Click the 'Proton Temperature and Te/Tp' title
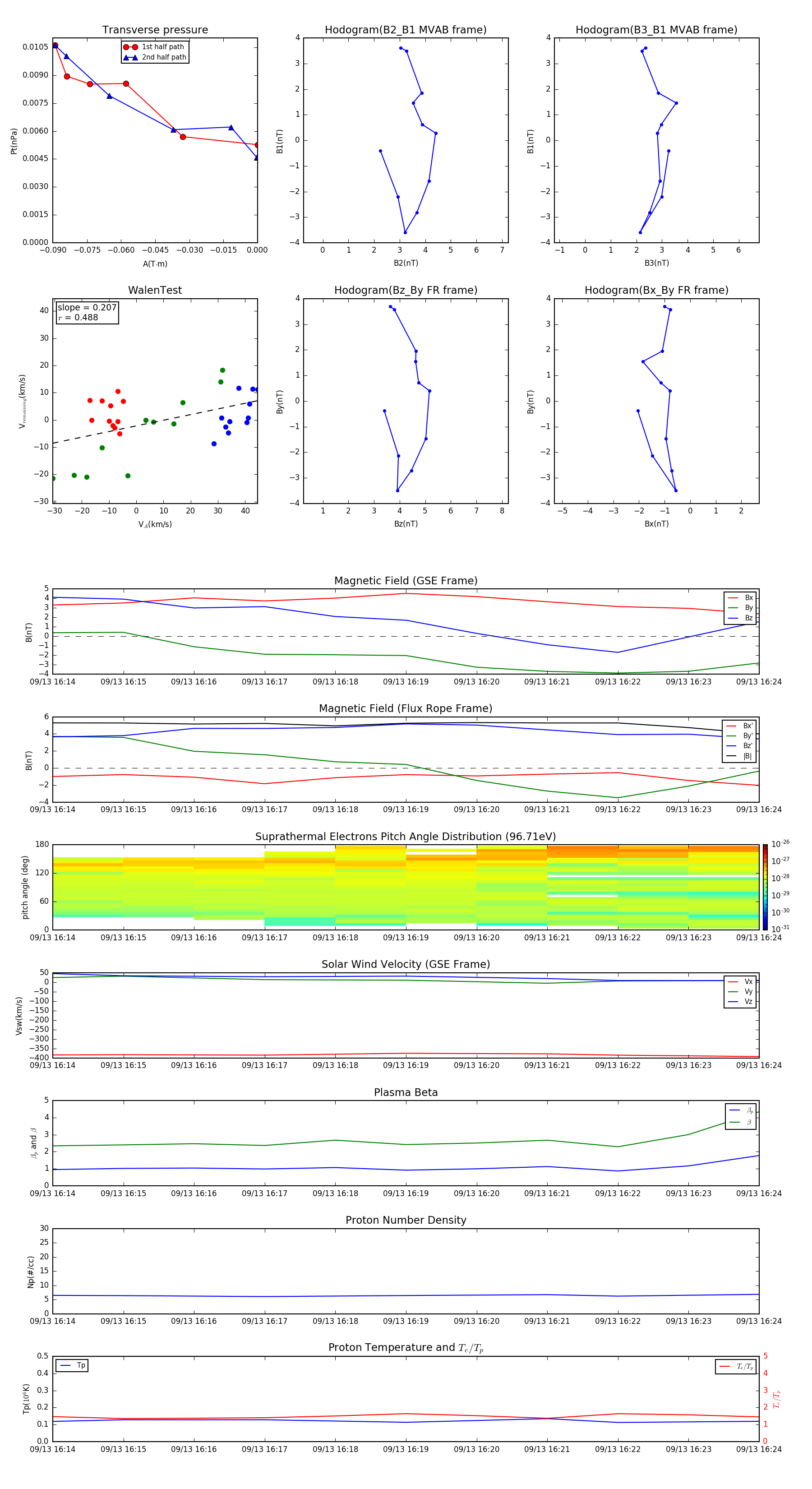This screenshot has height=1489, width=812. [406, 1348]
